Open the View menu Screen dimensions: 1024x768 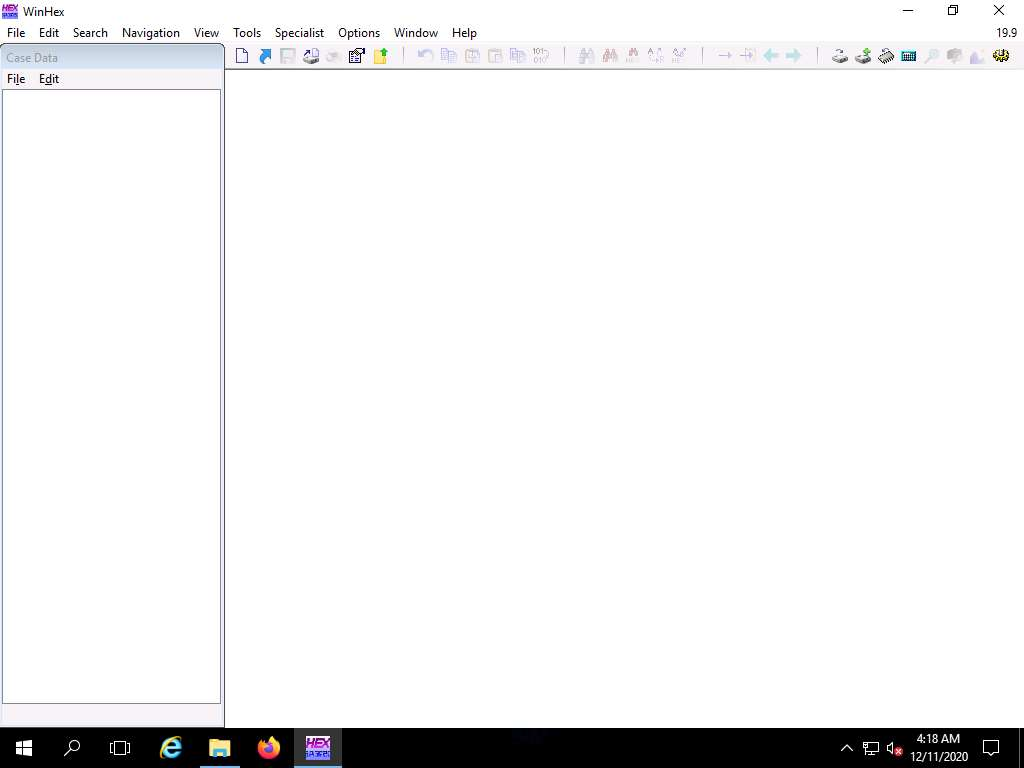206,33
